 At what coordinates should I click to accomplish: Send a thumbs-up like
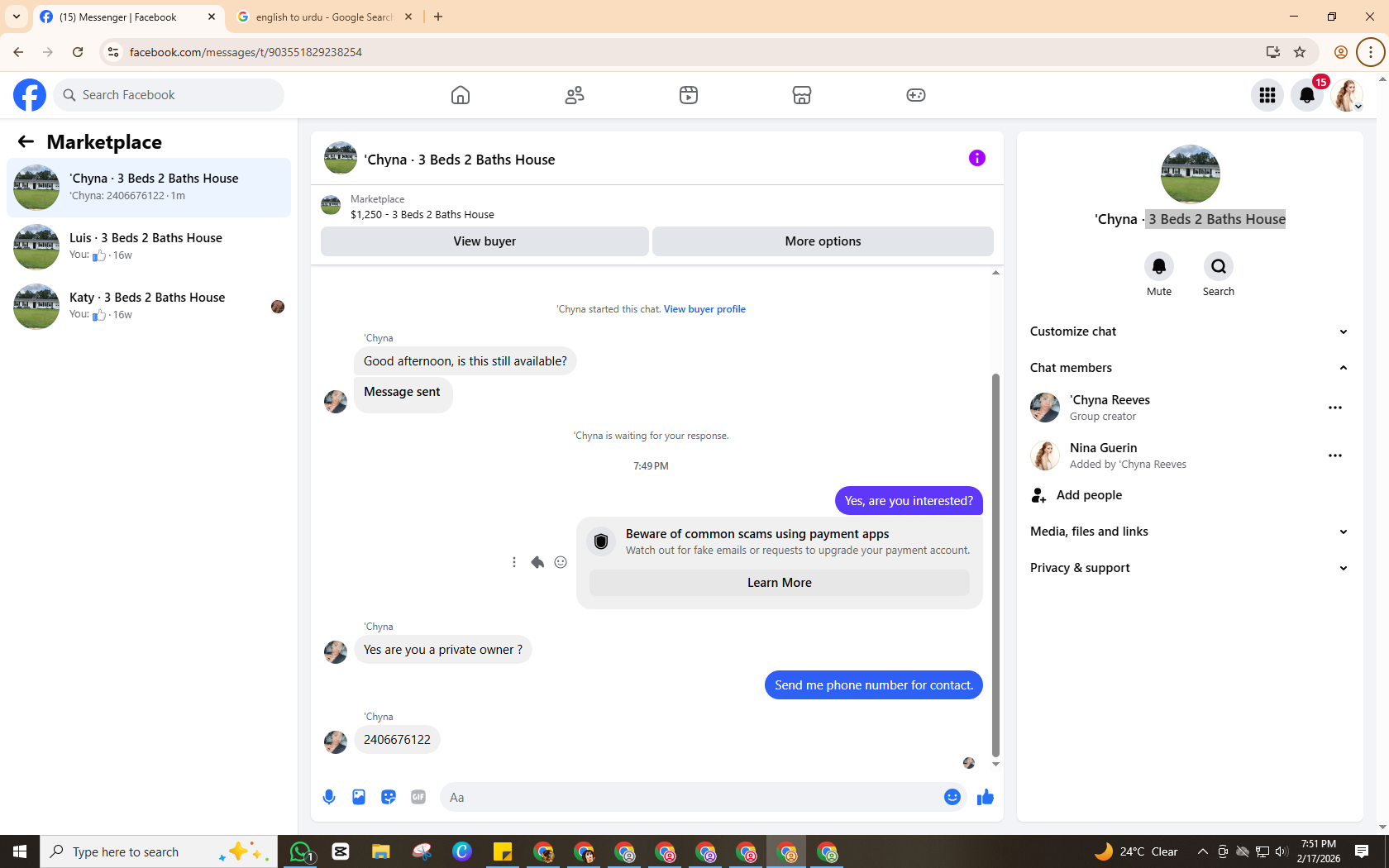(986, 797)
